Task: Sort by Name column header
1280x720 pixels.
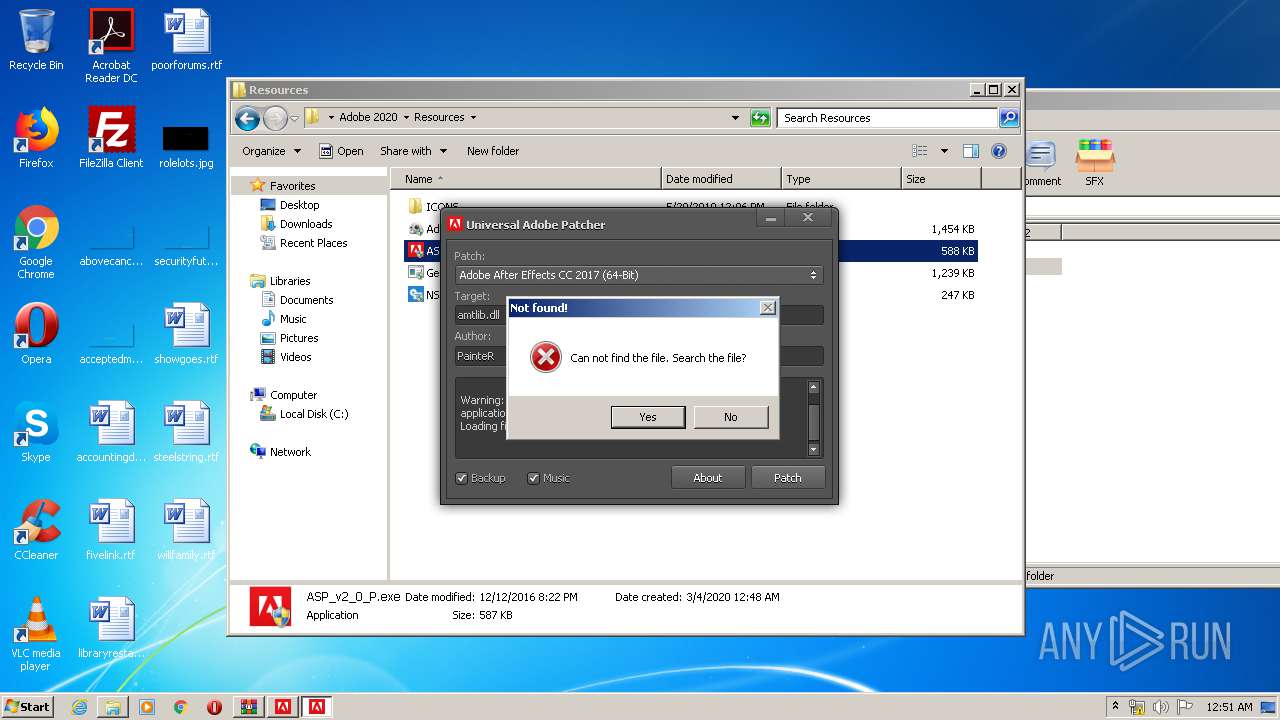Action: 526,179
